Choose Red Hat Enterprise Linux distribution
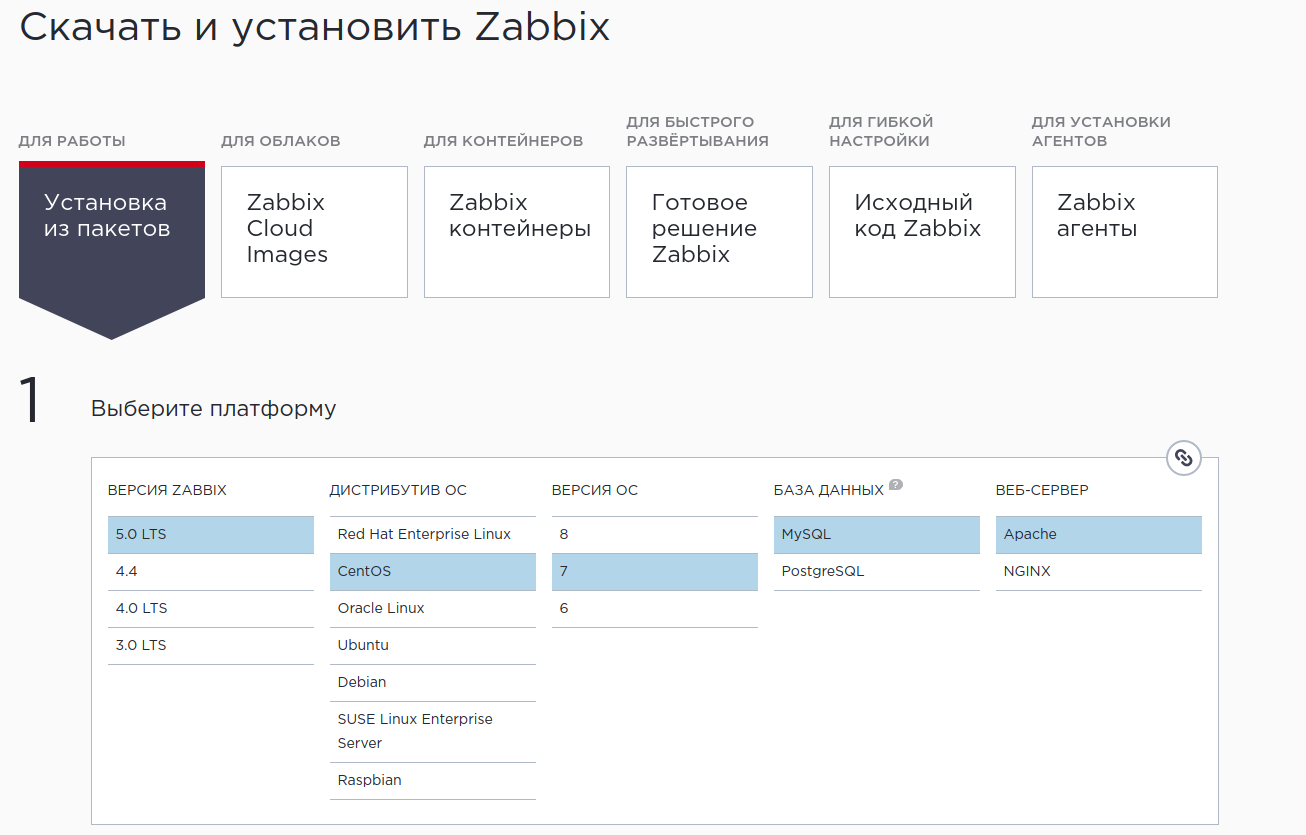The image size is (1306, 835). [433, 535]
